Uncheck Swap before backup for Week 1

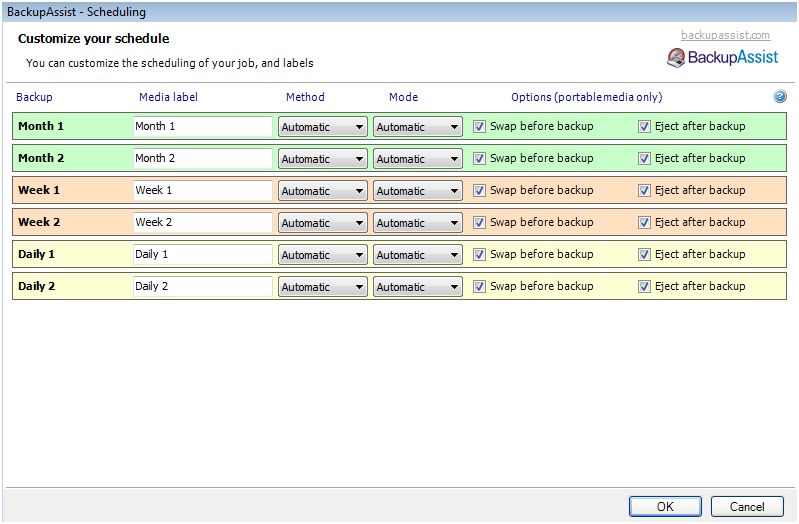point(479,191)
